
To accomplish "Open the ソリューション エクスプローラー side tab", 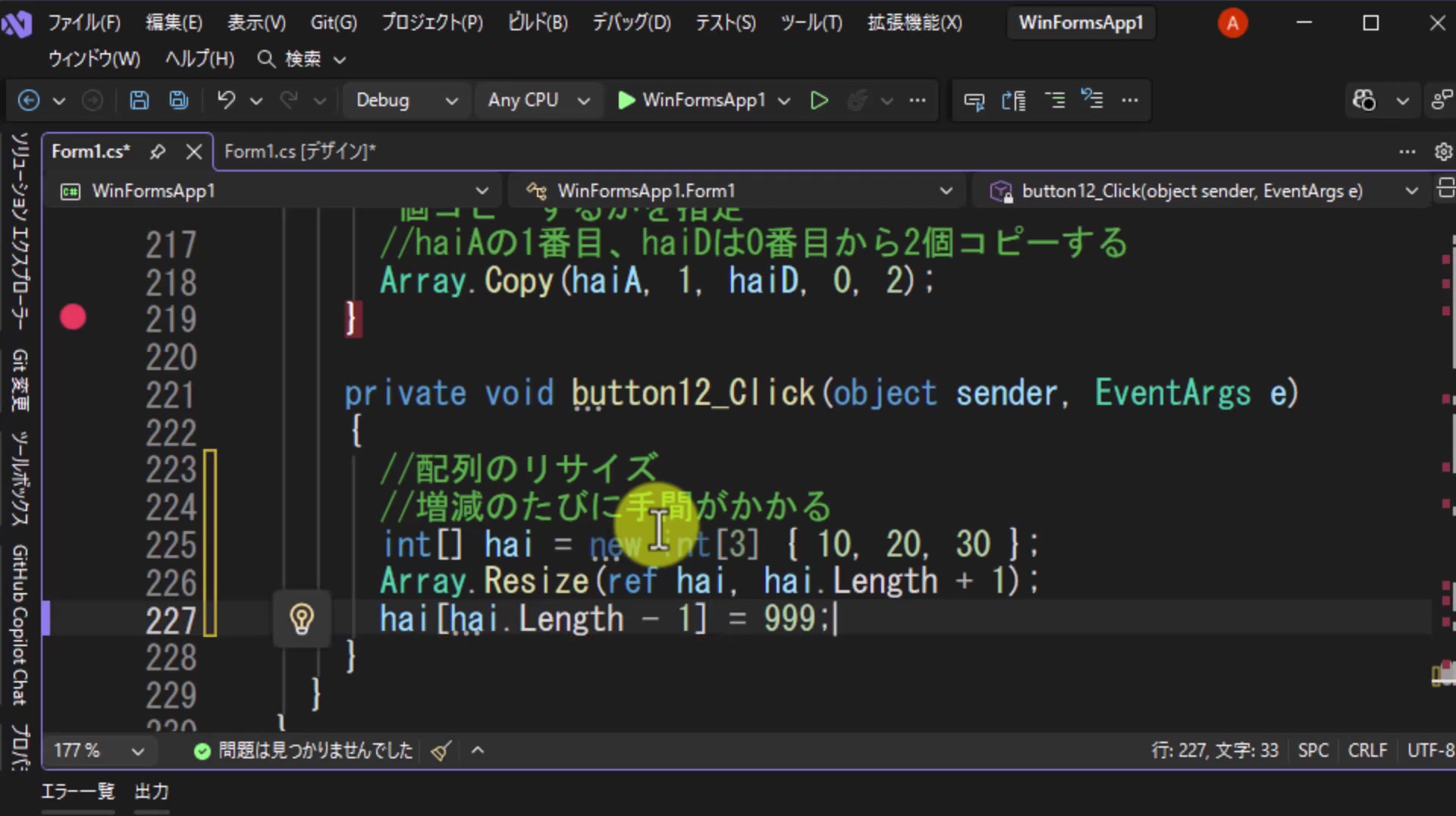I will 20,231.
